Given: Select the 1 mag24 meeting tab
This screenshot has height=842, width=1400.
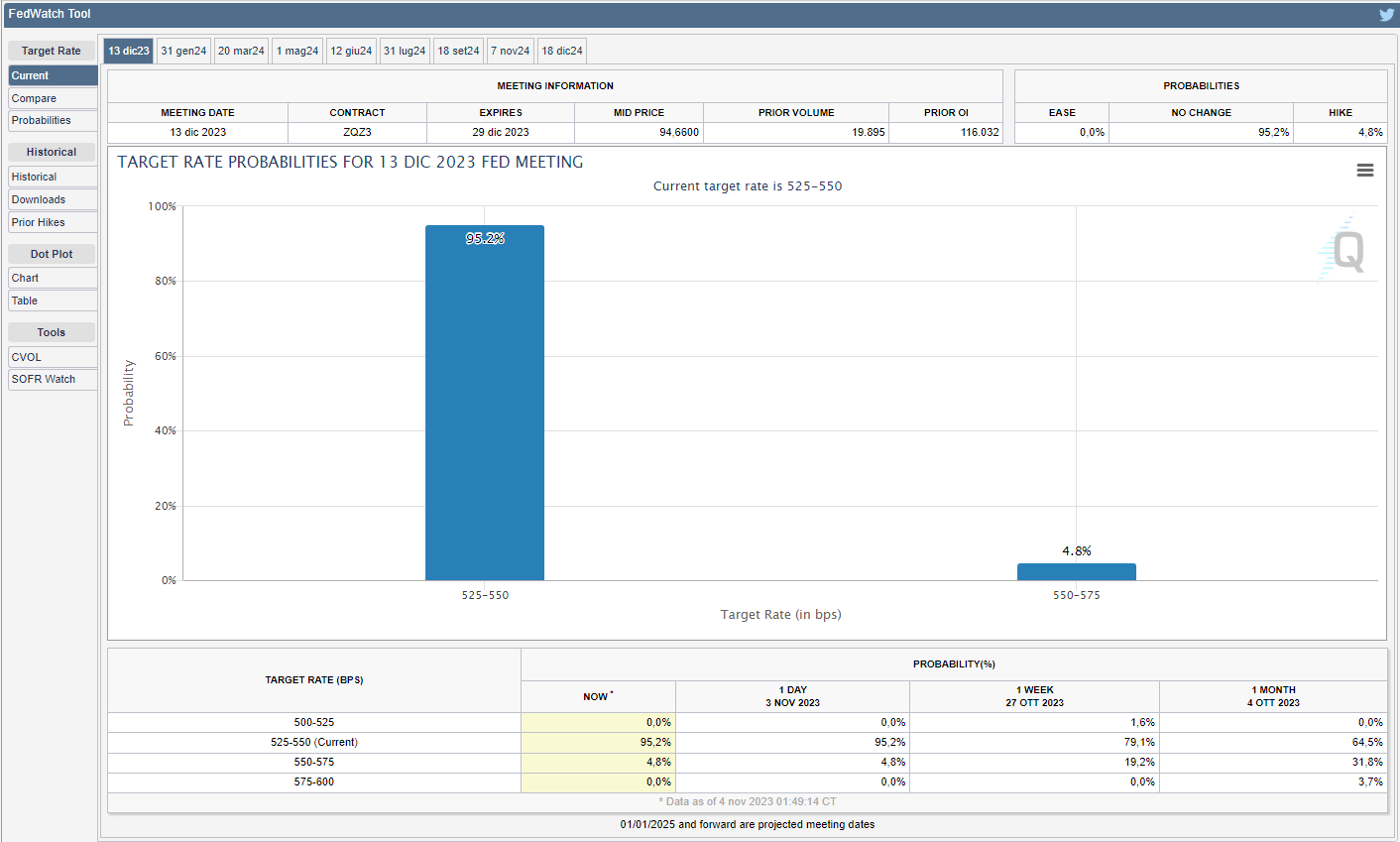Looking at the screenshot, I should [297, 51].
